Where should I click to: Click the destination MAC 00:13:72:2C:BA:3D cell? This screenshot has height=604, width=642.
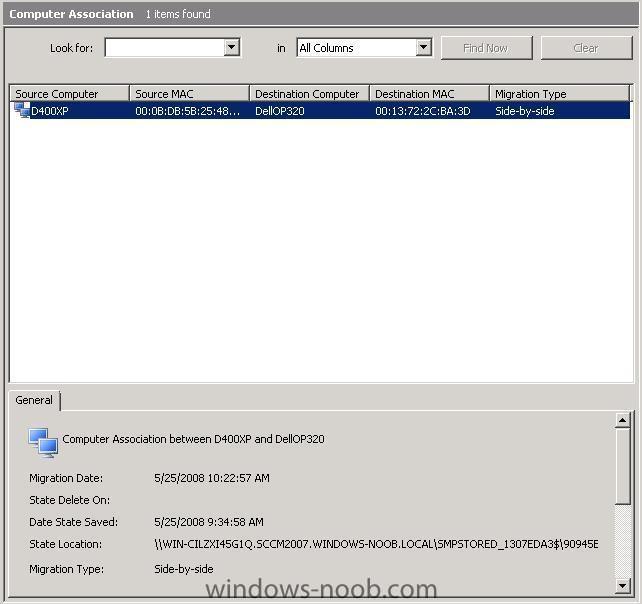[x=423, y=111]
